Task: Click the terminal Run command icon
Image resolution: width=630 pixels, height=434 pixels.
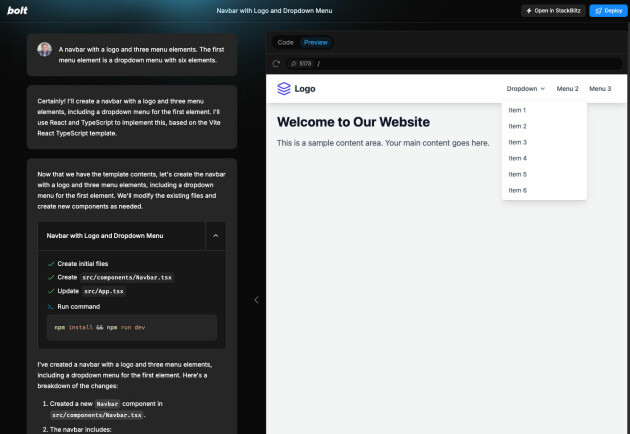Action: point(51,307)
